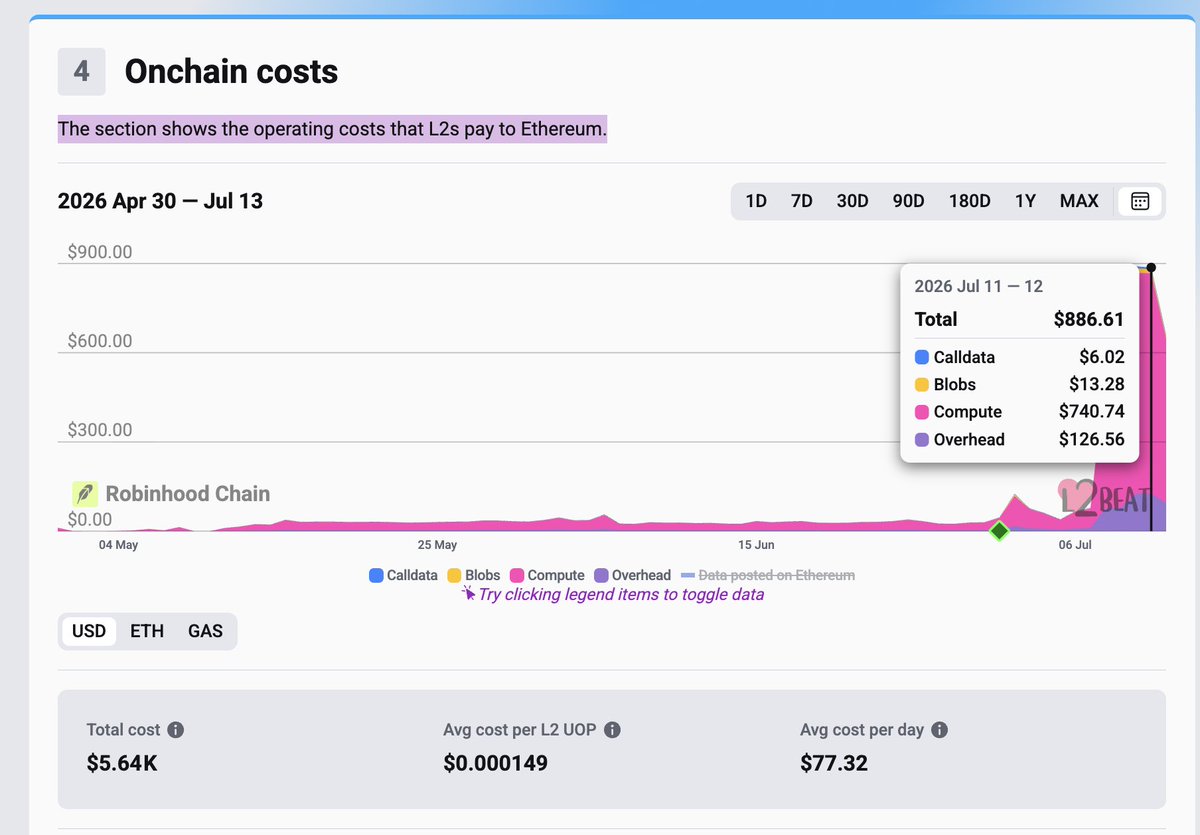Screen dimensions: 1200x835
Task: Click the $600.00 y-axis label
Action: click(x=99, y=341)
